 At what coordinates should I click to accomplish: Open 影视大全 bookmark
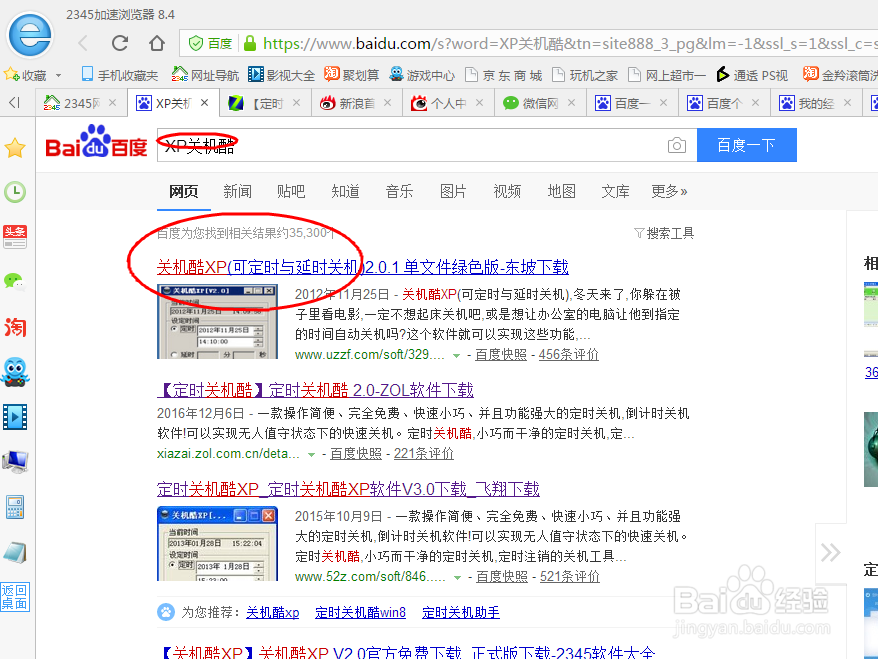pos(281,74)
